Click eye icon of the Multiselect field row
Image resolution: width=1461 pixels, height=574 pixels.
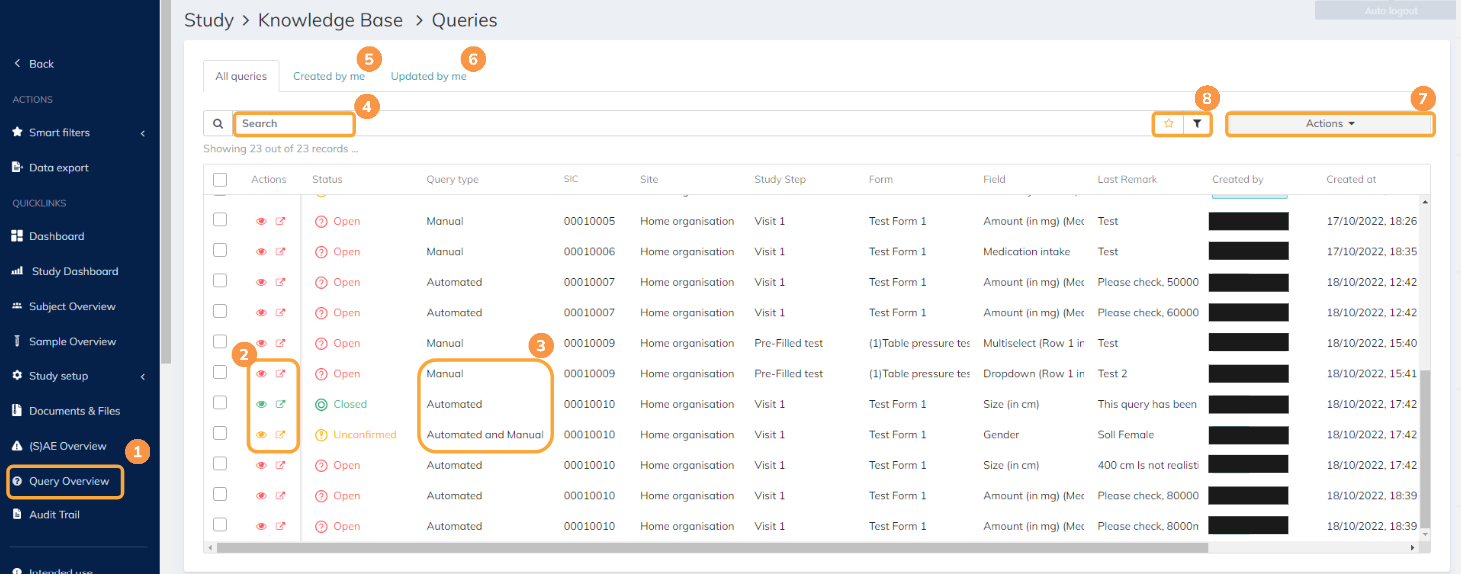pyautogui.click(x=261, y=343)
